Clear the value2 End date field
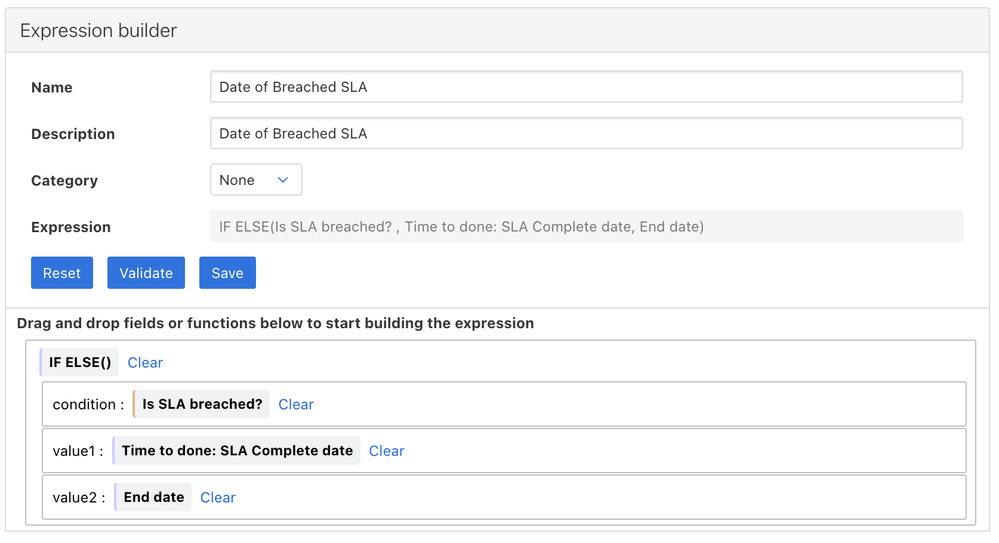The image size is (999, 543). tap(218, 498)
